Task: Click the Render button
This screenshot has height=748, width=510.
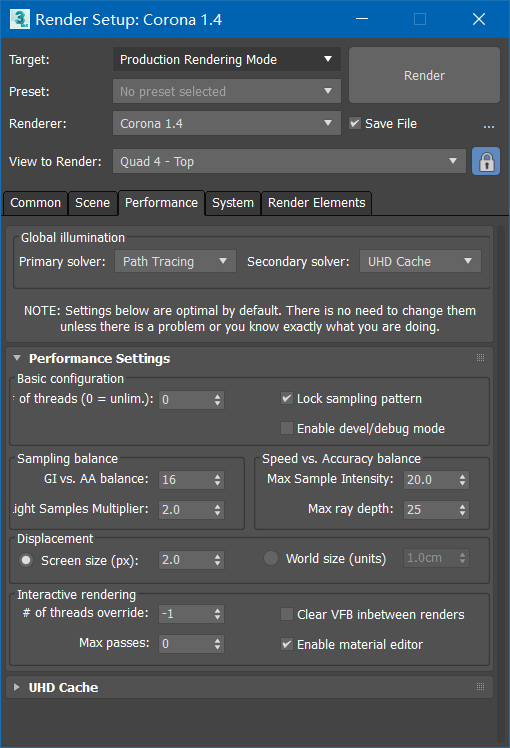Action: (x=424, y=75)
